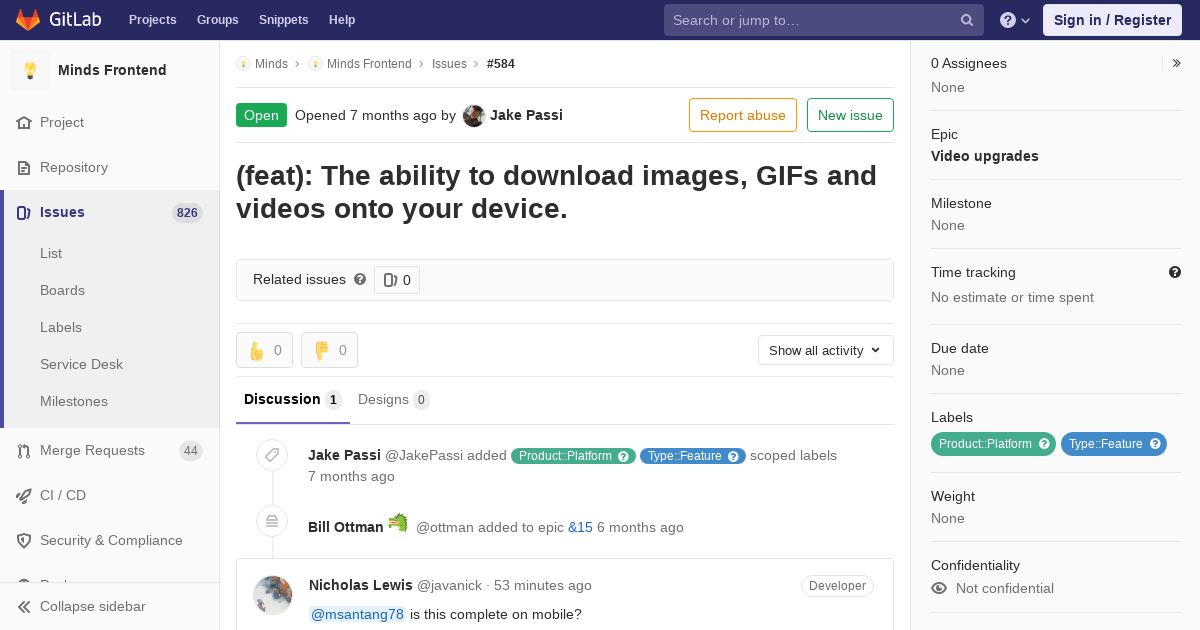Click the Report abuse button
Image resolution: width=1200 pixels, height=630 pixels.
click(743, 115)
